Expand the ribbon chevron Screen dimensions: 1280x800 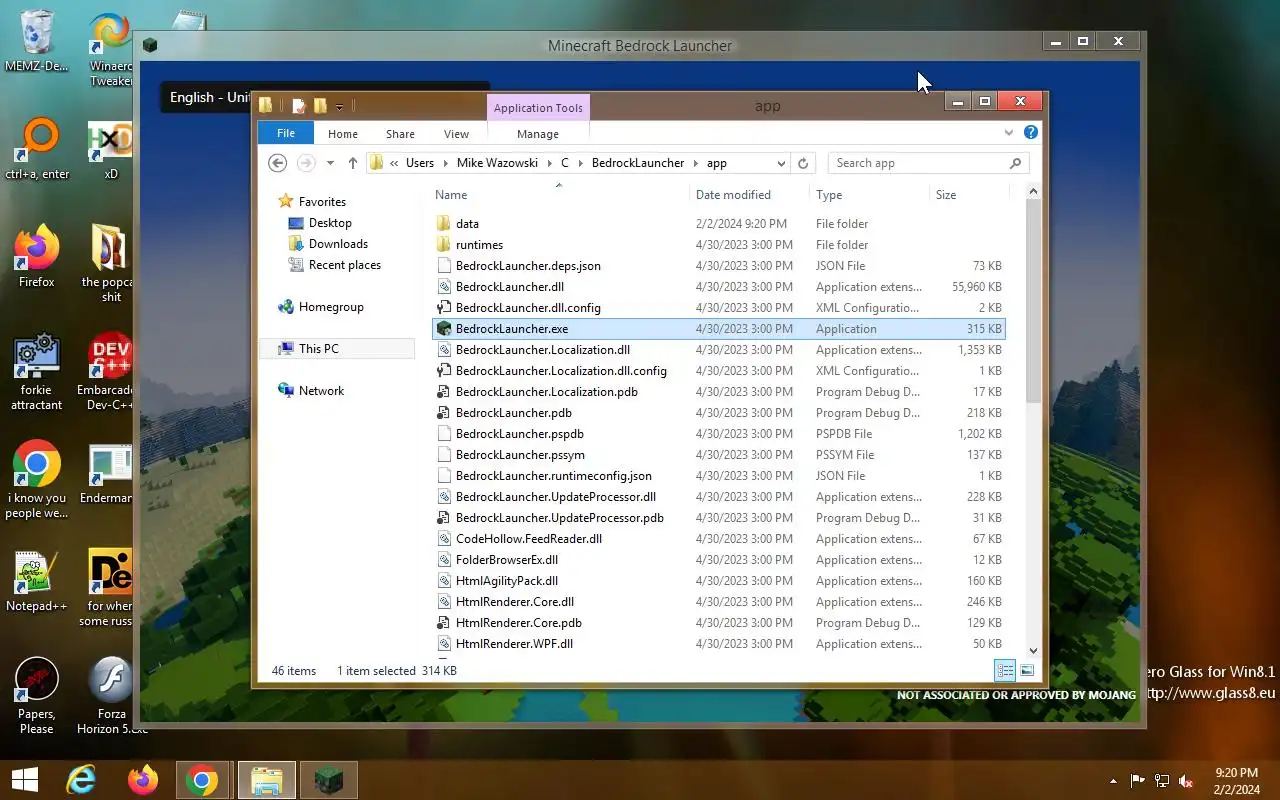1009,132
